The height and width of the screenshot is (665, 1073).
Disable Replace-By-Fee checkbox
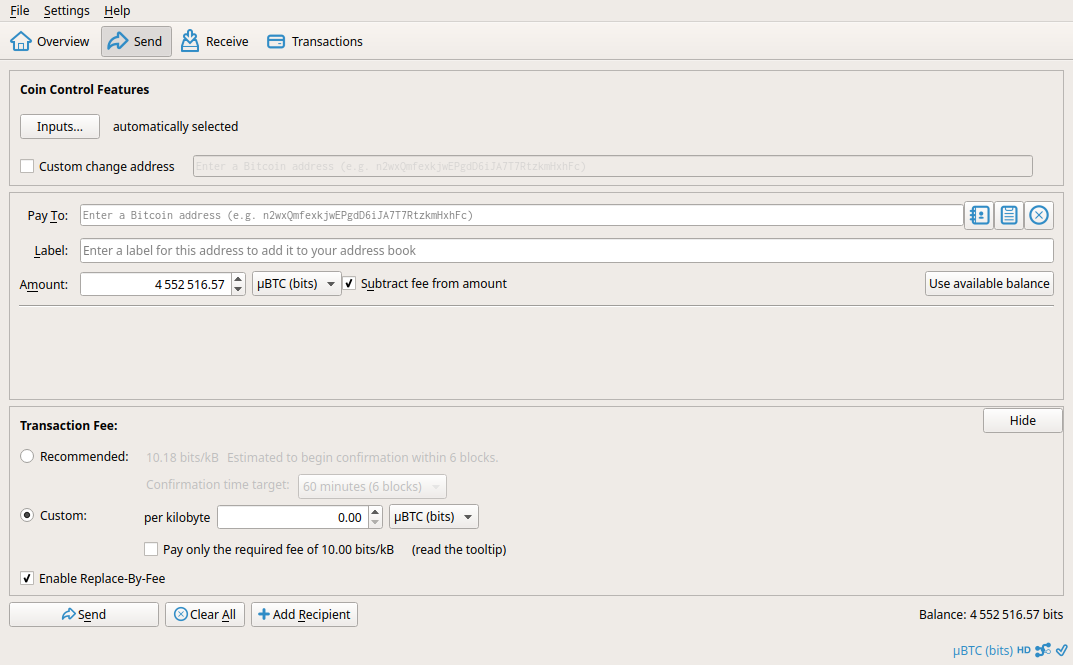click(27, 578)
